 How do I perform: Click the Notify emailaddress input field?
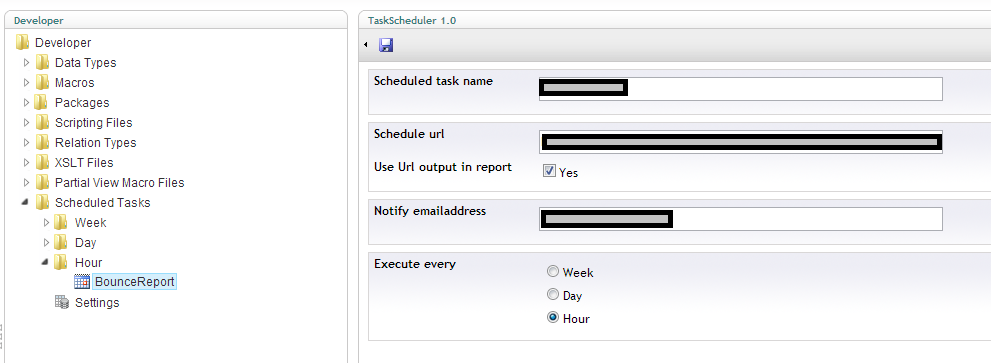(x=740, y=219)
